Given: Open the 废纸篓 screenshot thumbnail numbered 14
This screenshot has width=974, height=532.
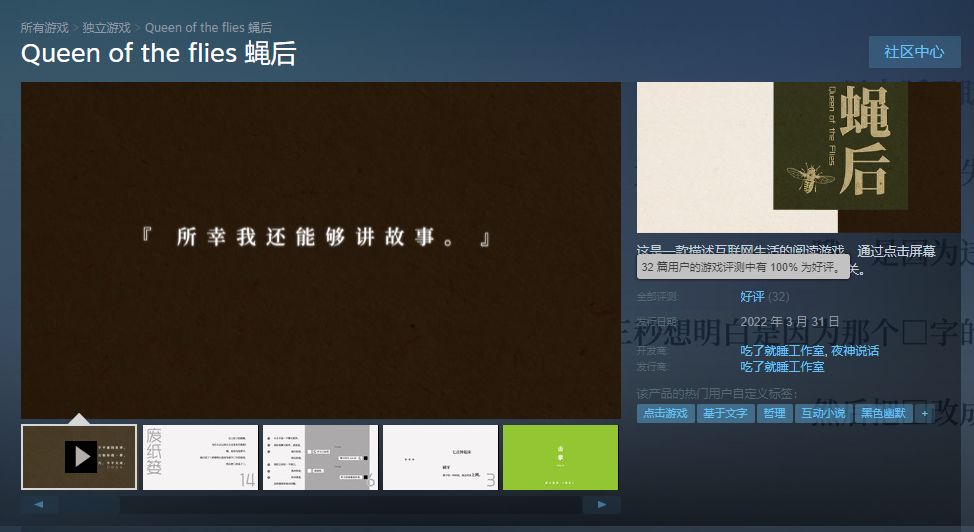Looking at the screenshot, I should [200, 457].
